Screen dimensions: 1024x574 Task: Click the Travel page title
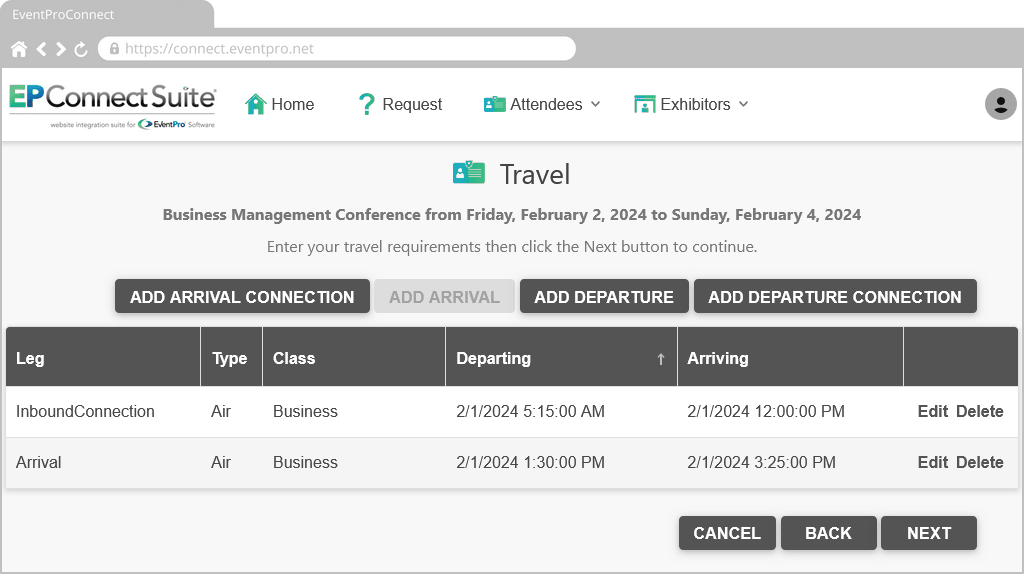(x=535, y=174)
